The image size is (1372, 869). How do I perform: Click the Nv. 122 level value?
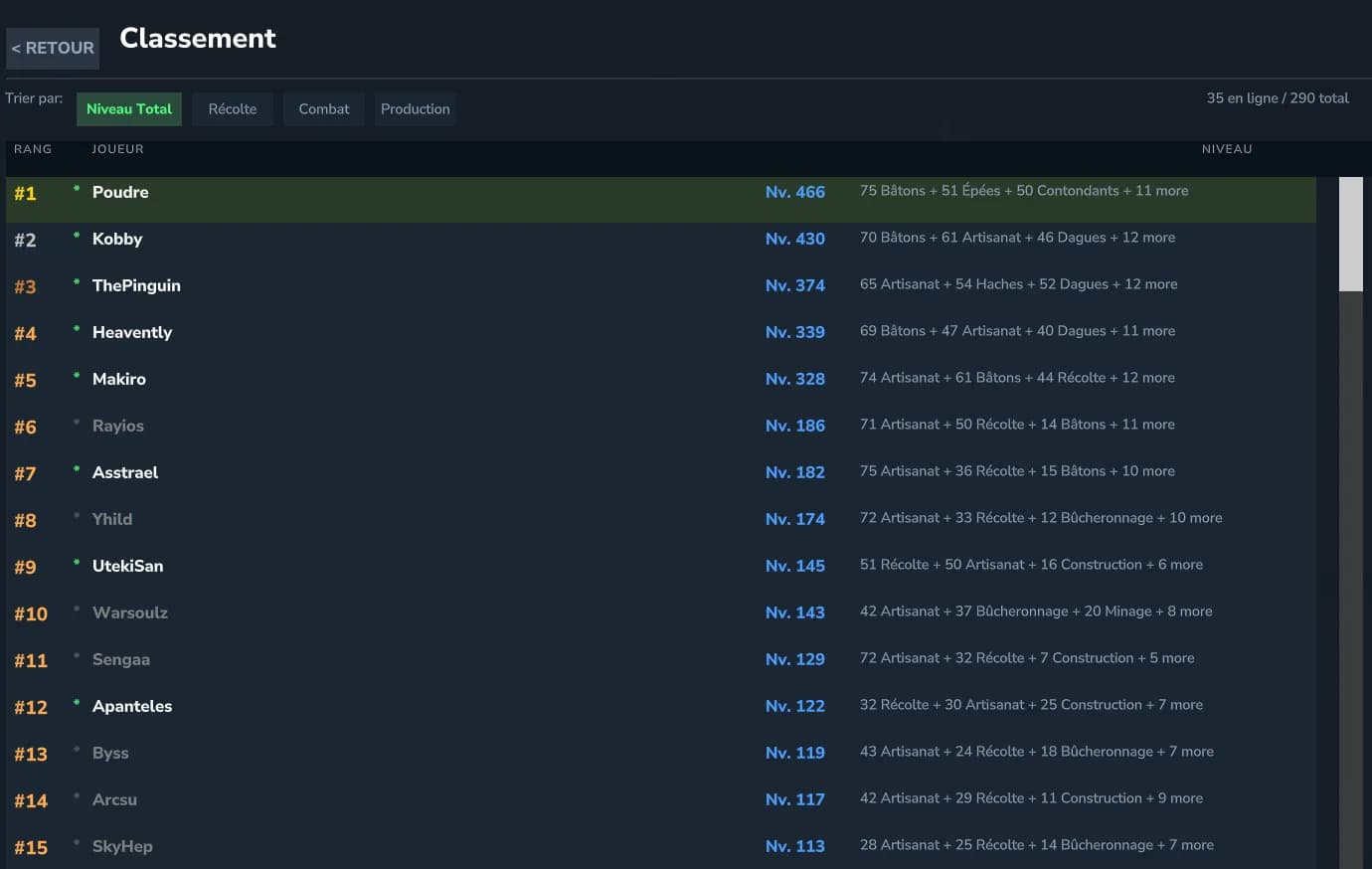coord(795,706)
